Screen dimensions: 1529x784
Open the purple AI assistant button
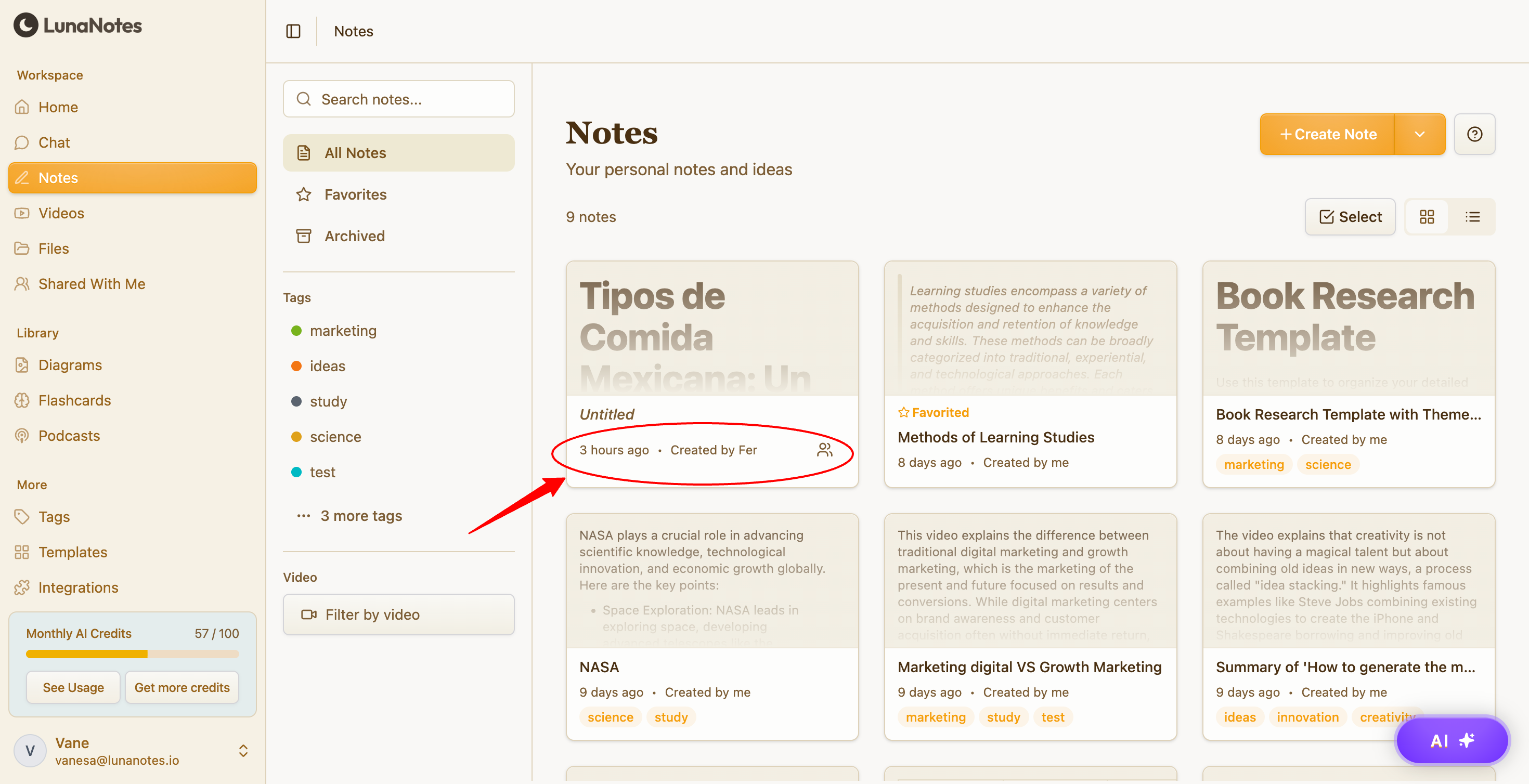[x=1452, y=740]
